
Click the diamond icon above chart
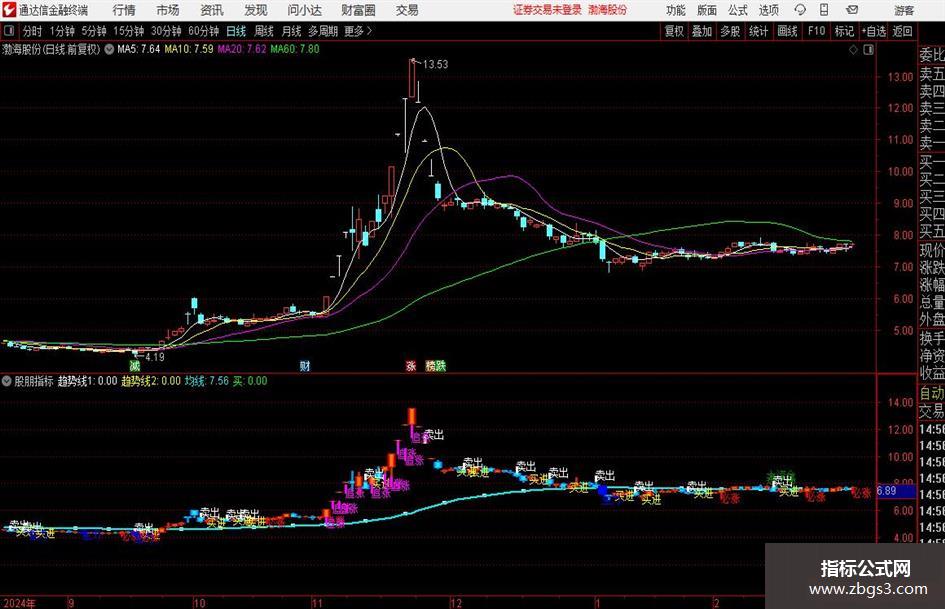853,50
